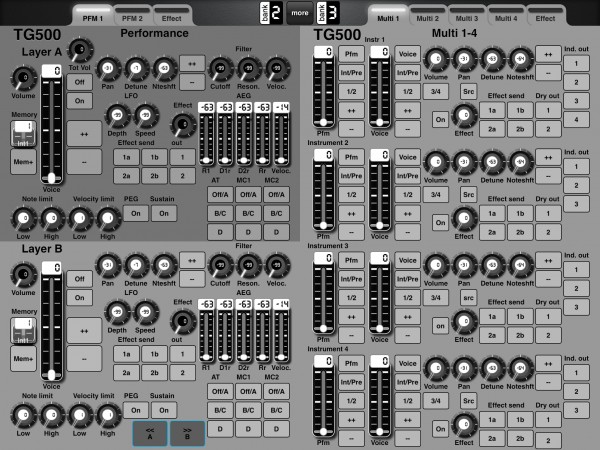Screen dimensions: 600x450
Task: Click Instrument 4 Volume knob
Action: (436, 368)
